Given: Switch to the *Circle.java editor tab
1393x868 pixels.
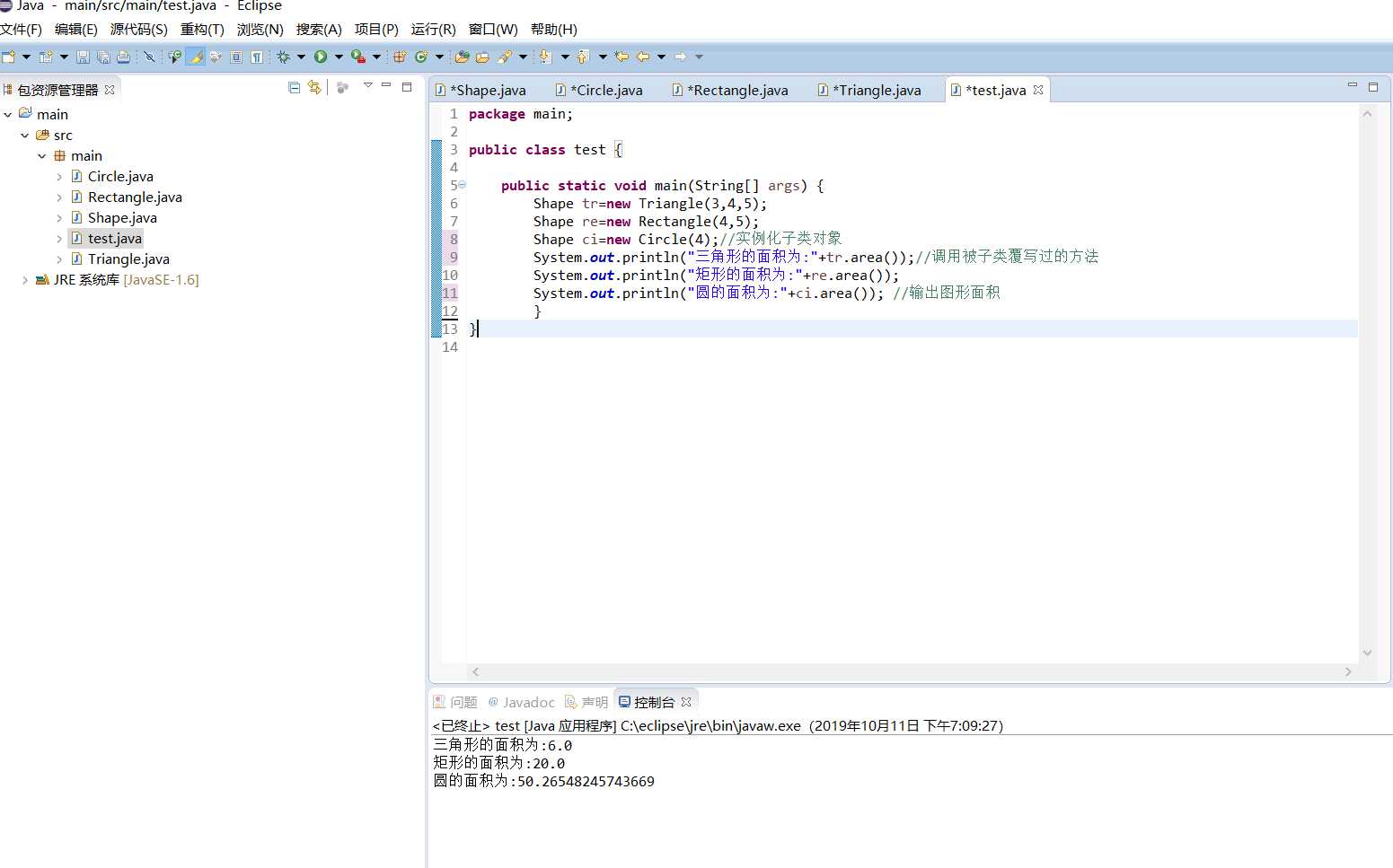Looking at the screenshot, I should (x=599, y=90).
